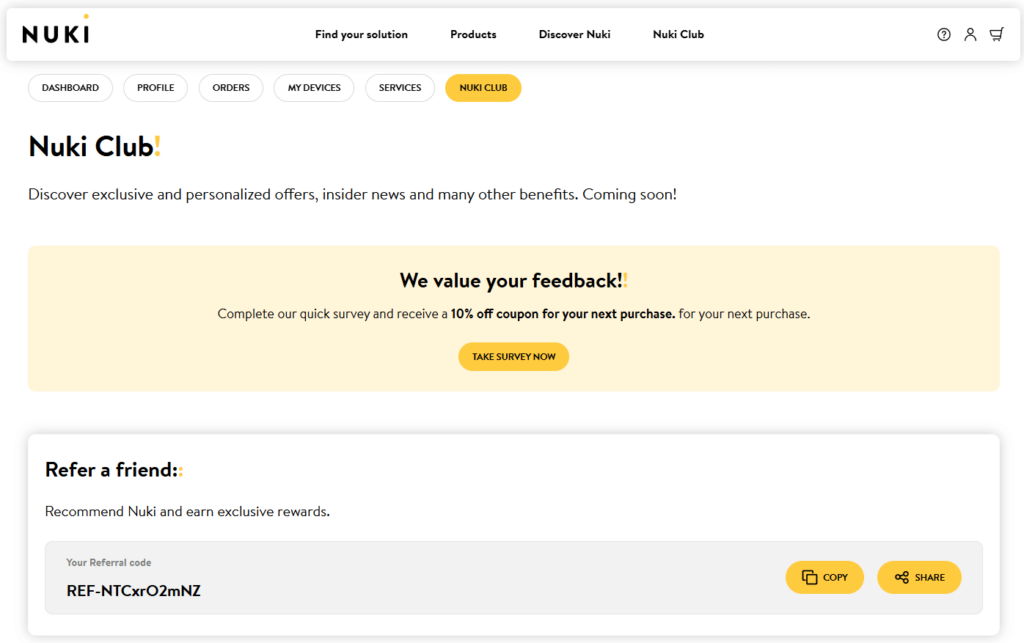Open Find your solution menu
1024x643 pixels.
[x=361, y=35]
